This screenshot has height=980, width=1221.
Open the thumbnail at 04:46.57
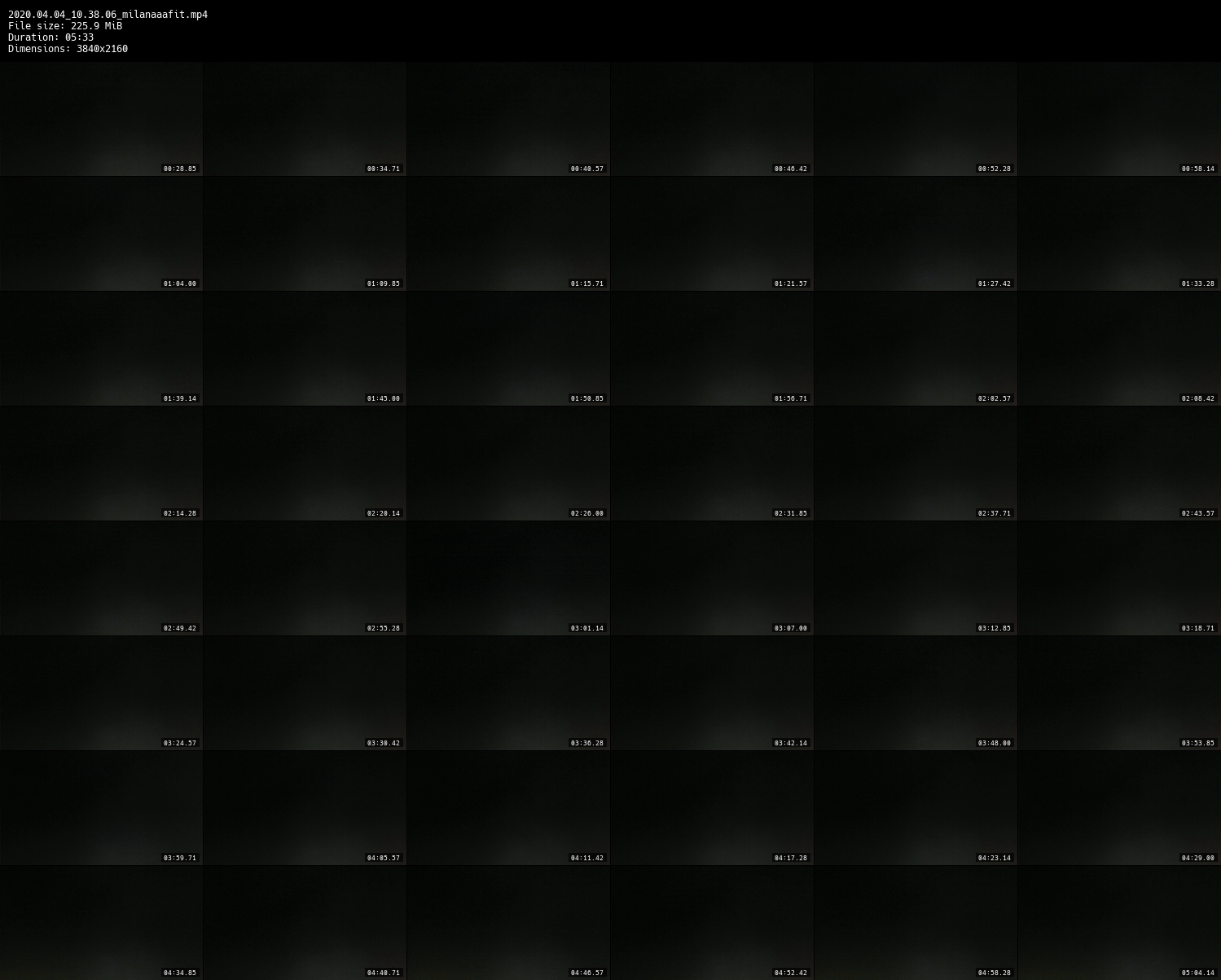508,923
